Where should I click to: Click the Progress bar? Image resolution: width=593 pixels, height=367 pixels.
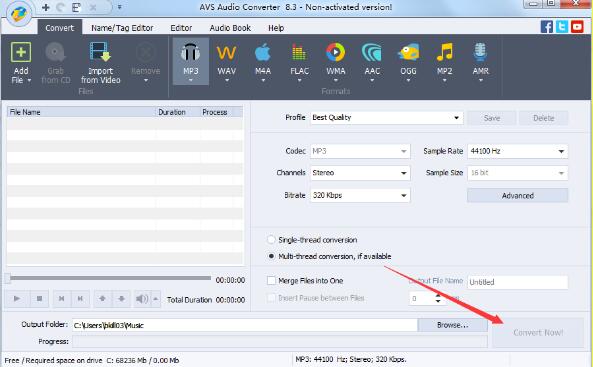click(x=280, y=342)
